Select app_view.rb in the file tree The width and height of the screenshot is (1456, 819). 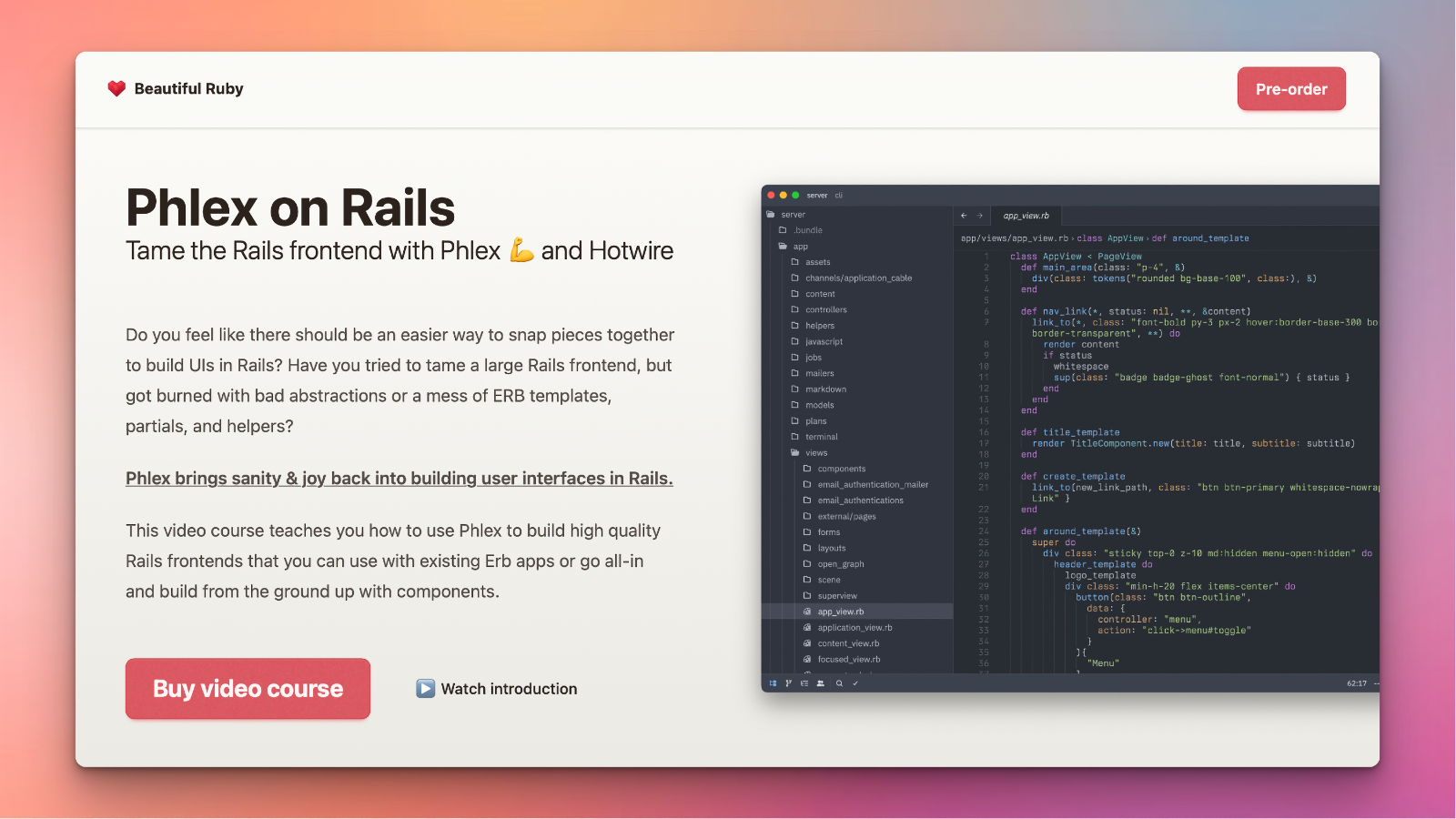point(858,612)
